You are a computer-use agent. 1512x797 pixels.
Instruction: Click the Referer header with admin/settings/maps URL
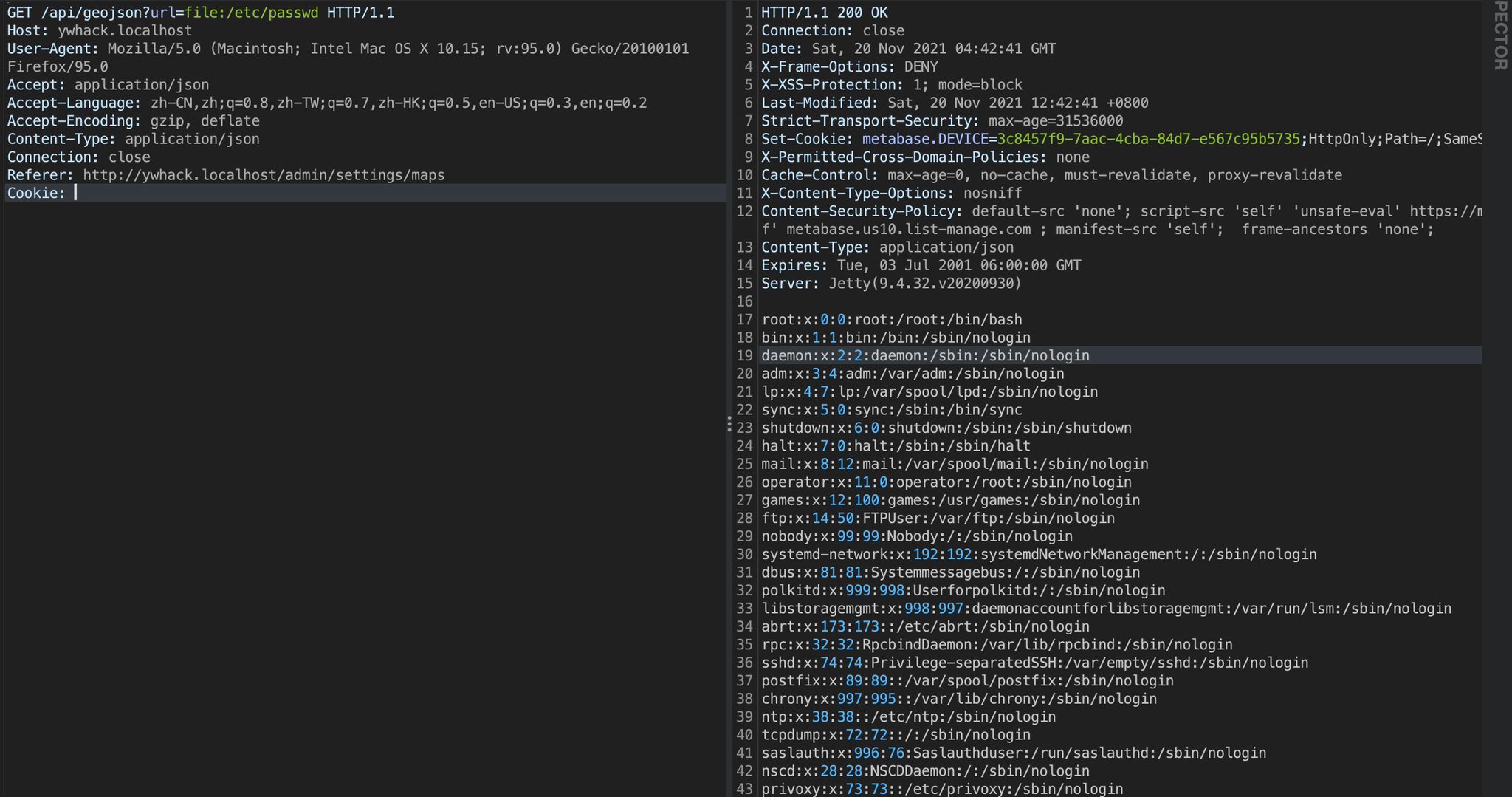click(226, 175)
